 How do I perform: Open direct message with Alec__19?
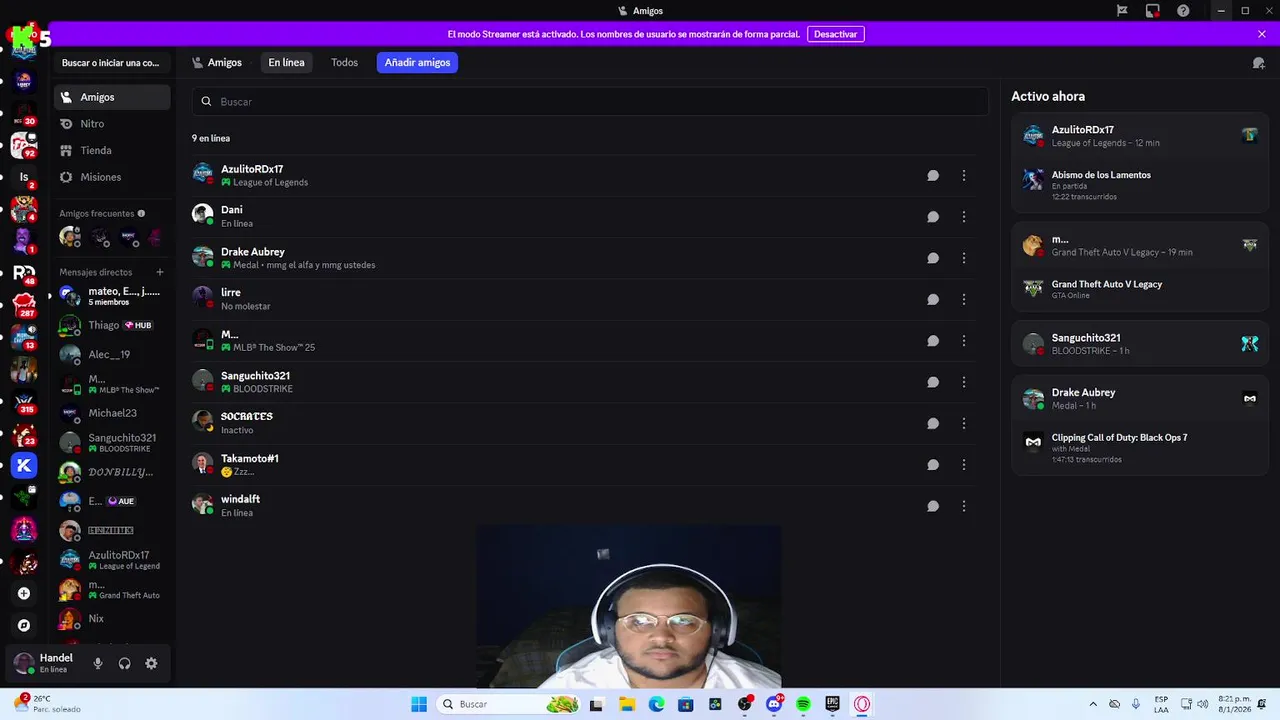[112, 354]
